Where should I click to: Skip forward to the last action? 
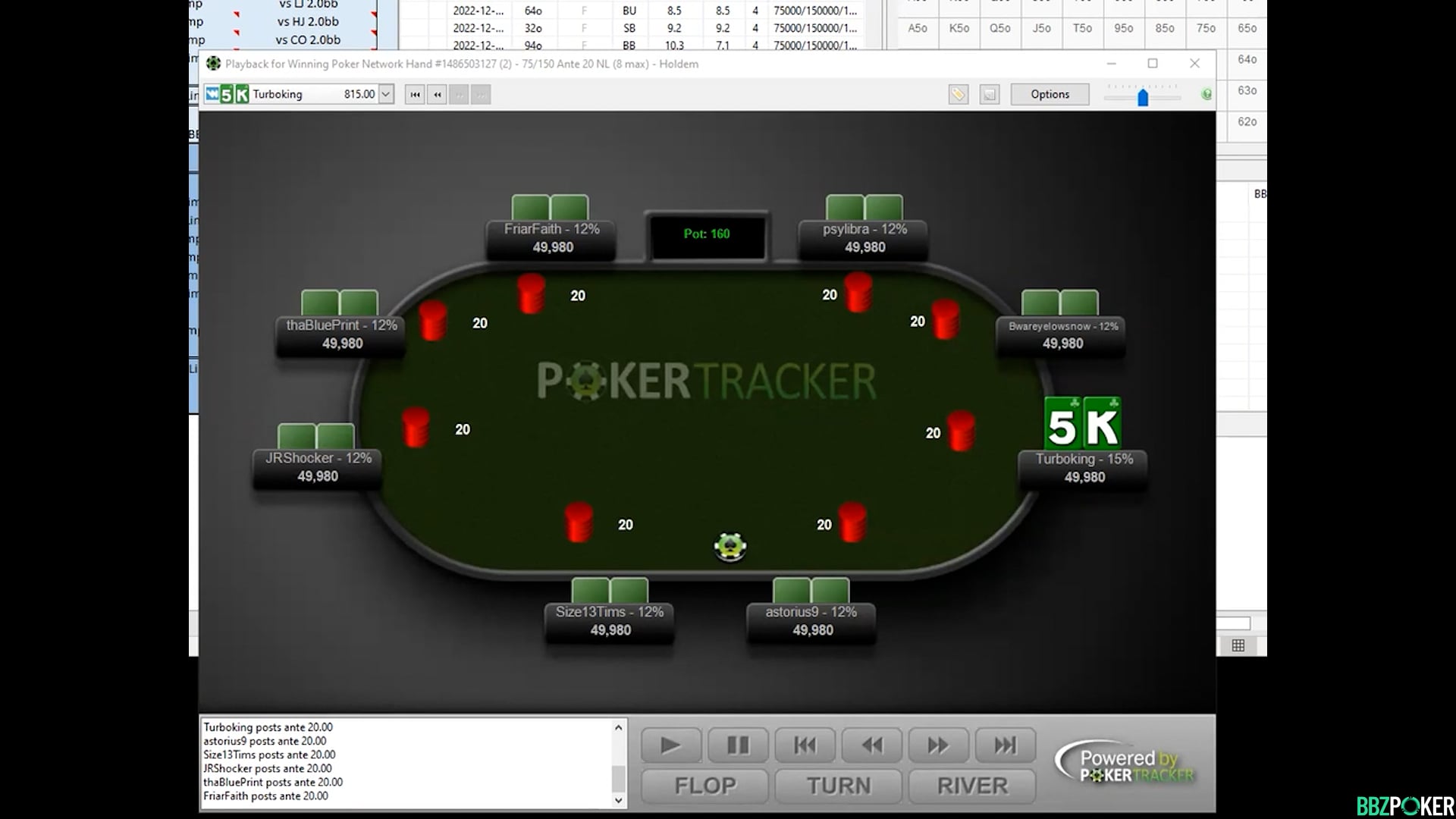1005,745
